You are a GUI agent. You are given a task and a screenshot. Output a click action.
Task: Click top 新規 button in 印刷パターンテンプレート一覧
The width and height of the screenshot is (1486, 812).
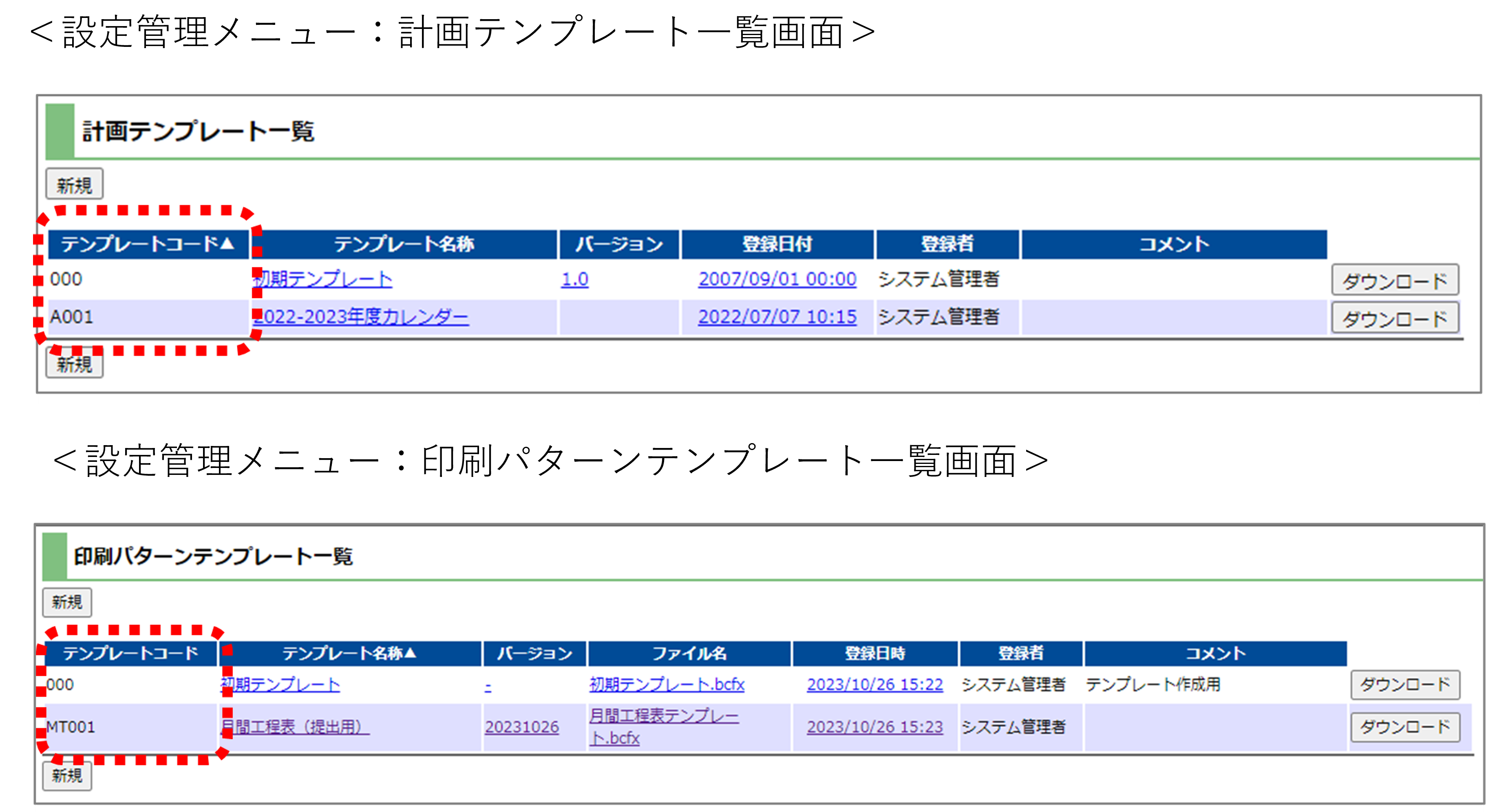[x=68, y=602]
